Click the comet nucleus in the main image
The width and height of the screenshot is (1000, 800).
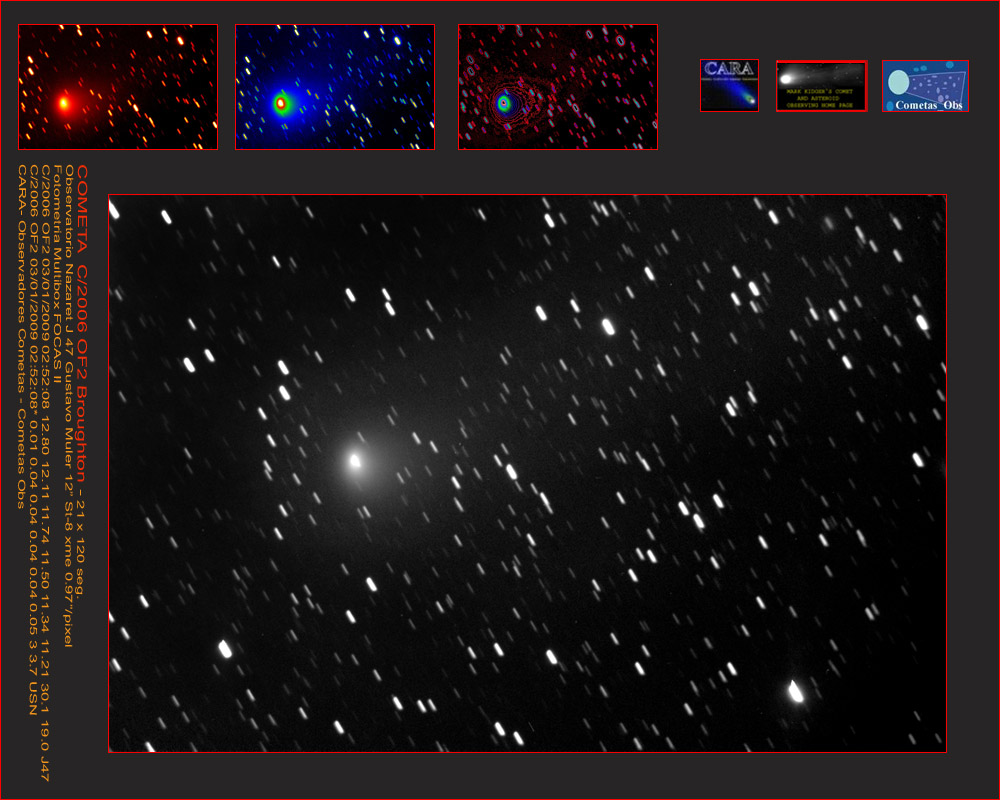click(355, 461)
